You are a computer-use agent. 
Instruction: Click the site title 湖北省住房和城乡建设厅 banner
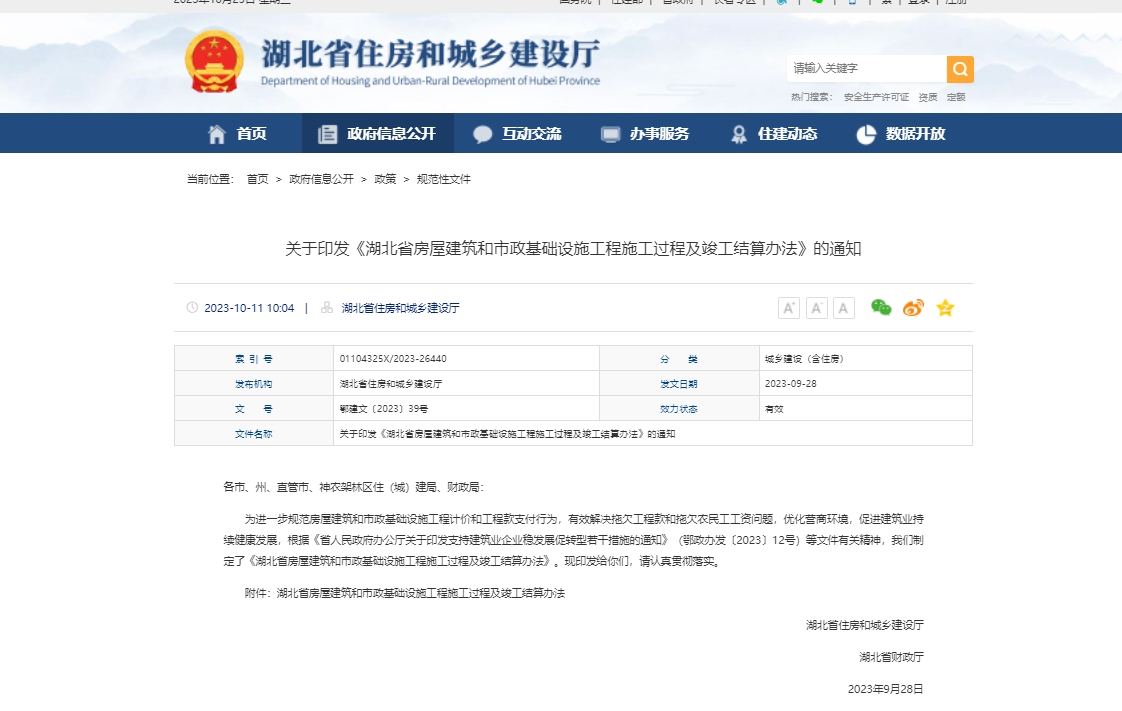click(x=431, y=62)
